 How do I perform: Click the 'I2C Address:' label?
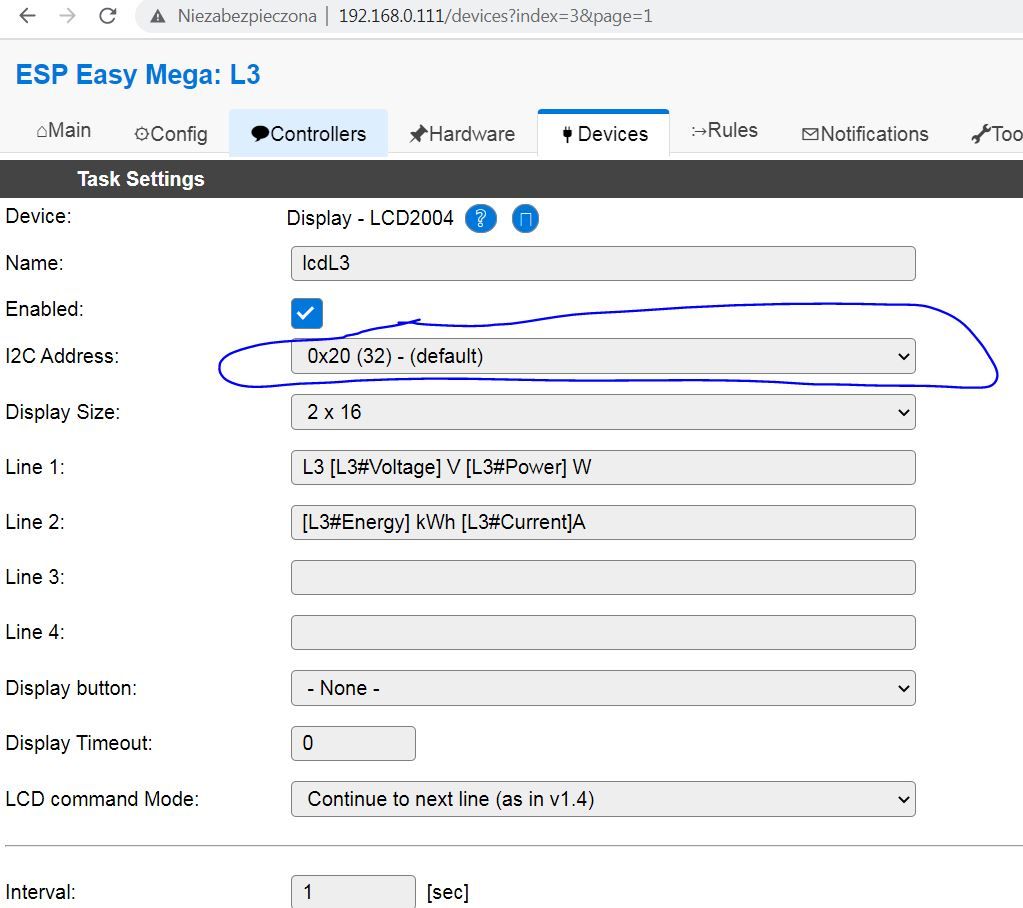click(63, 356)
